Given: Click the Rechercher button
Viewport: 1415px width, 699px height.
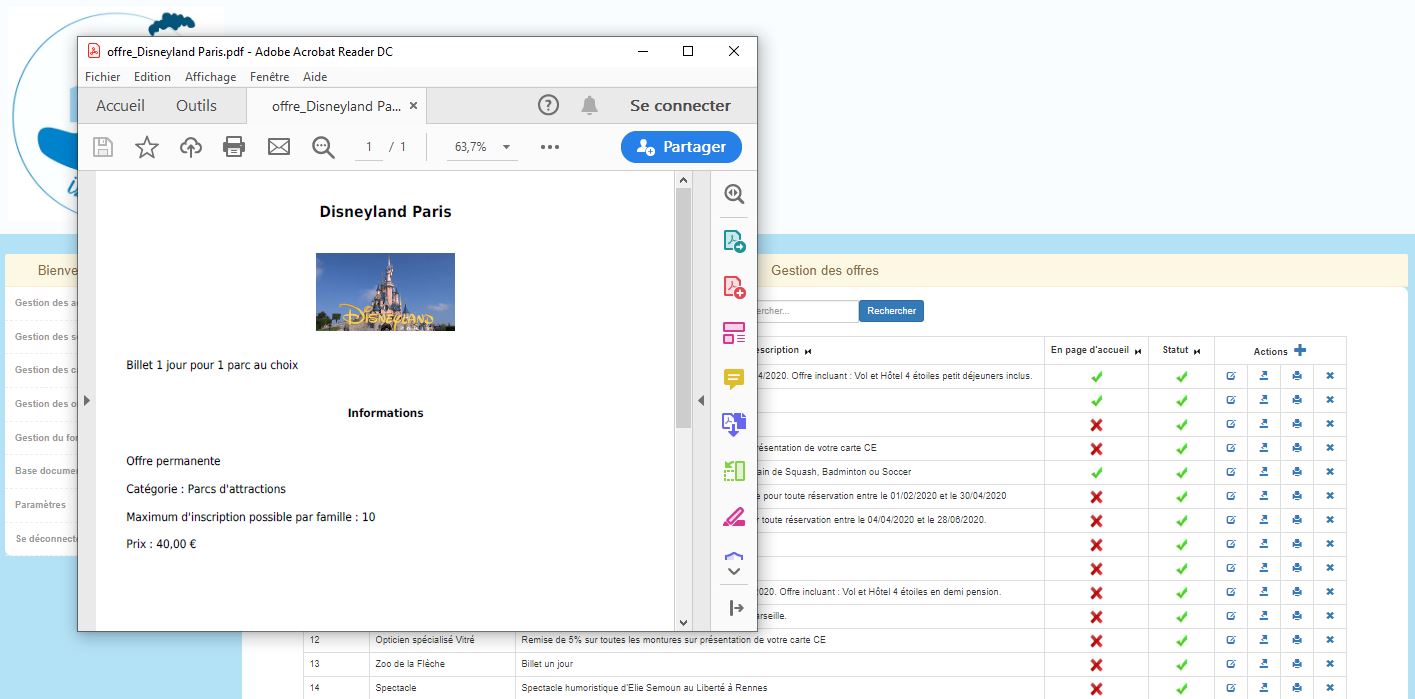Looking at the screenshot, I should 891,311.
